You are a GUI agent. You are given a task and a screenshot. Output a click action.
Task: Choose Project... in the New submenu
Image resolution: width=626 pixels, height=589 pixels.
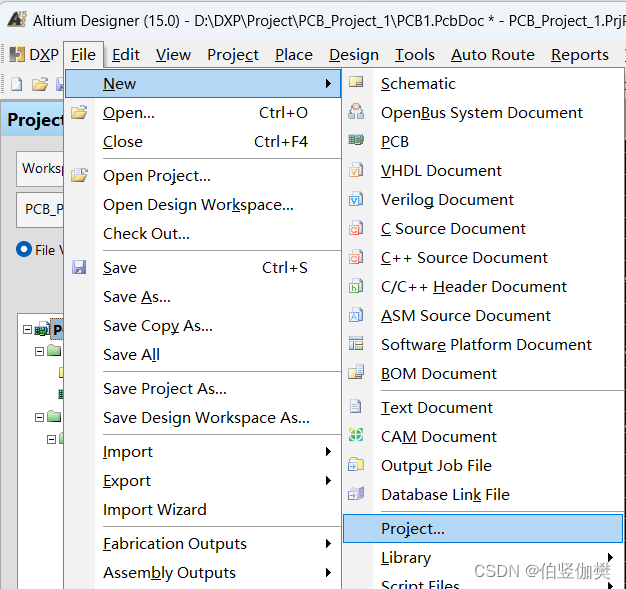483,529
